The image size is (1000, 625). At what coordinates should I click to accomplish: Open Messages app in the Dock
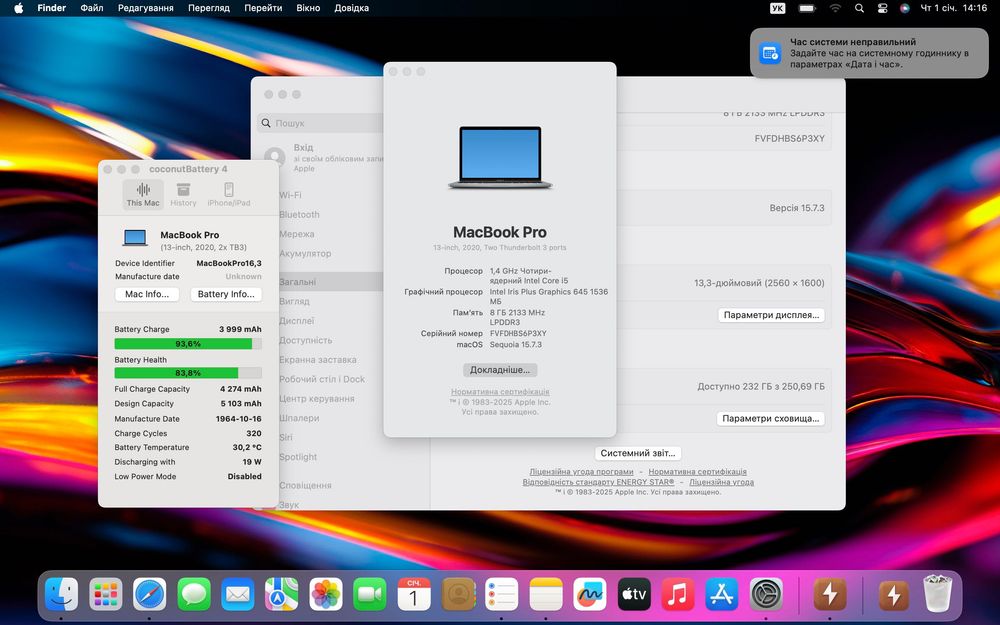(194, 594)
